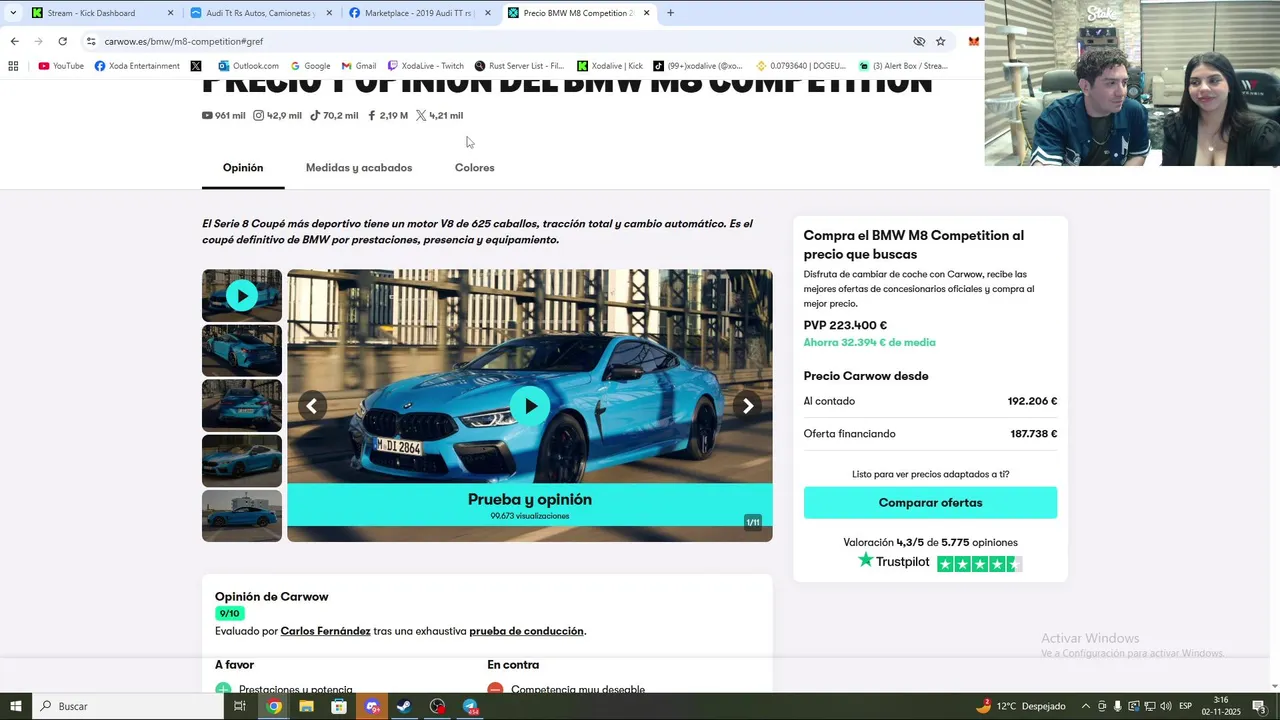Expand the tab search dropdown arrow
Viewport: 1280px width, 720px height.
pyautogui.click(x=13, y=13)
